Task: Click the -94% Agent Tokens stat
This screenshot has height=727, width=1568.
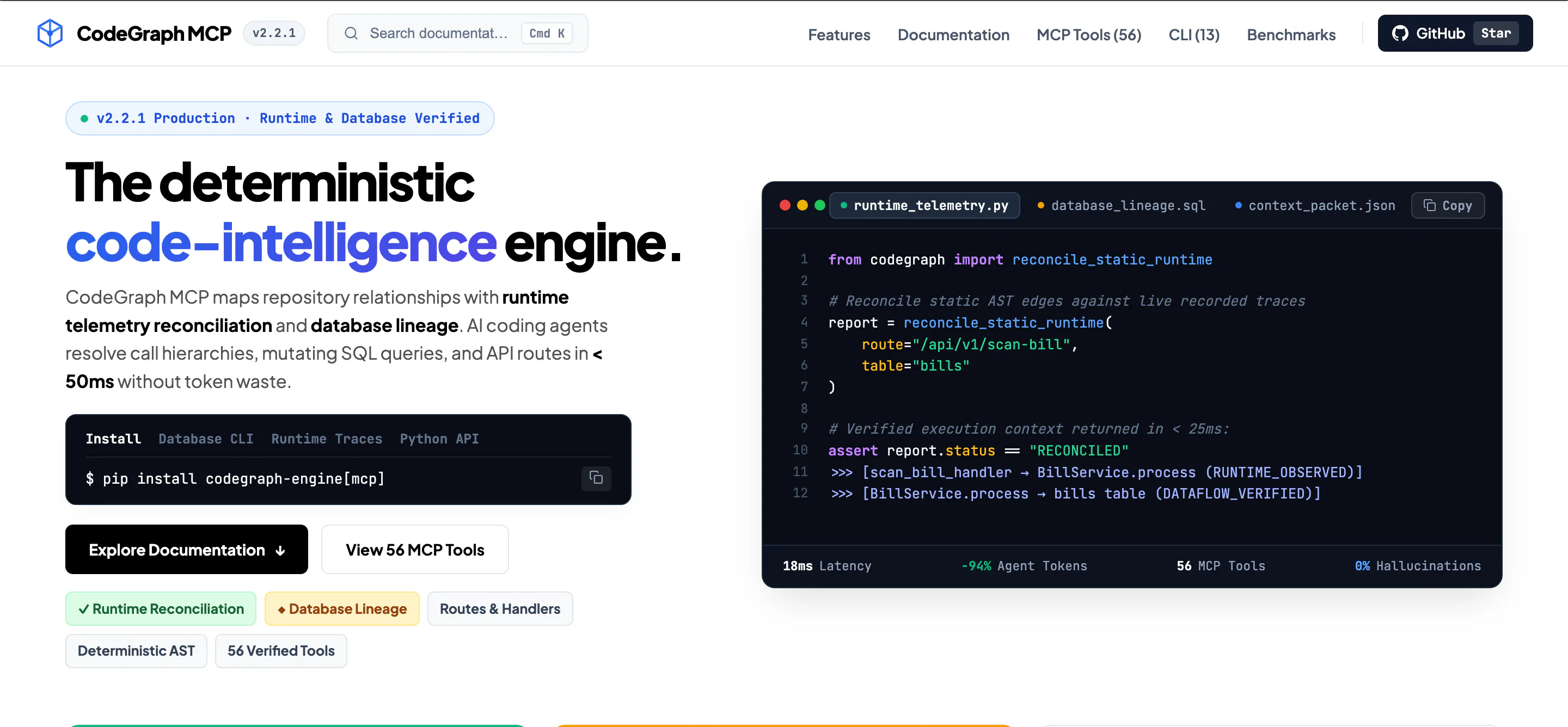Action: tap(1024, 566)
